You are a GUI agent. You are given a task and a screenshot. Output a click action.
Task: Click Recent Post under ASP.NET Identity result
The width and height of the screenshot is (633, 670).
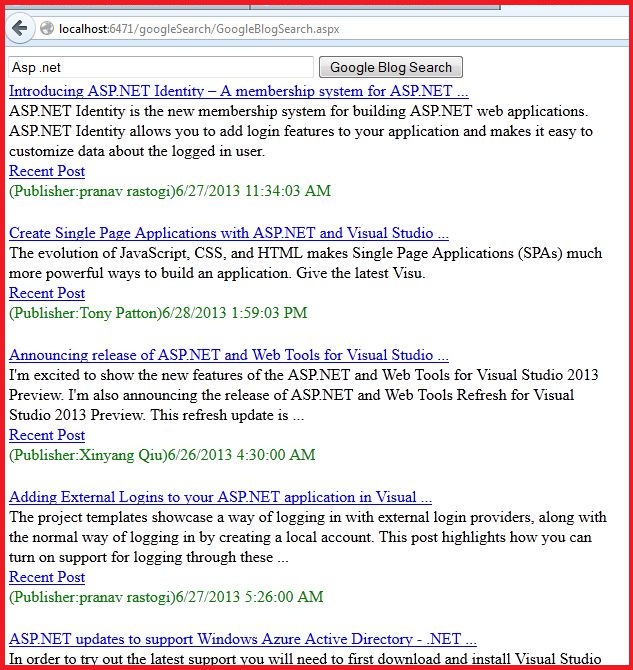tap(47, 171)
